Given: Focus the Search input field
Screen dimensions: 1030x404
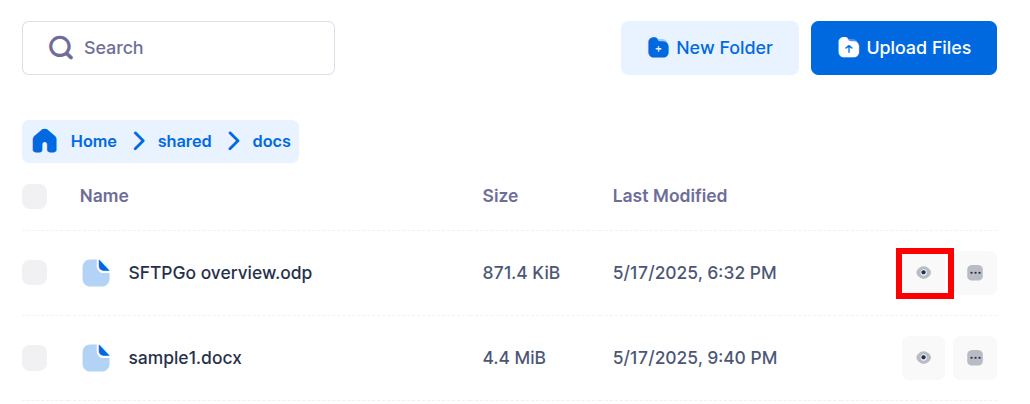Looking at the screenshot, I should coord(200,48).
